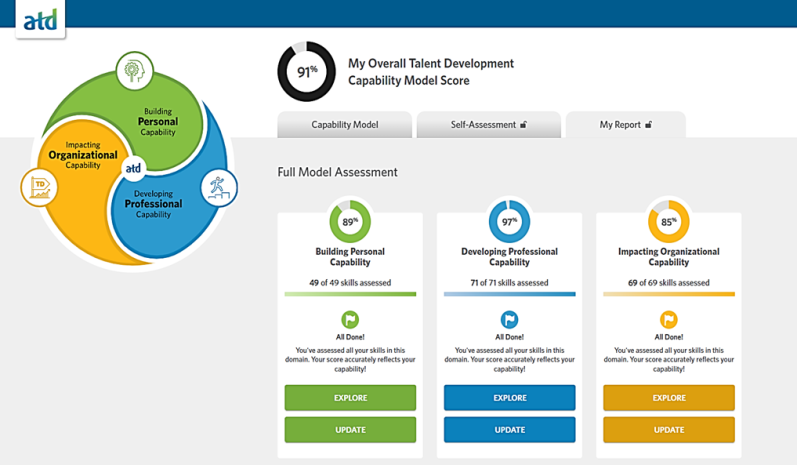
Task: Click the 91% overall score donut
Action: [x=306, y=71]
